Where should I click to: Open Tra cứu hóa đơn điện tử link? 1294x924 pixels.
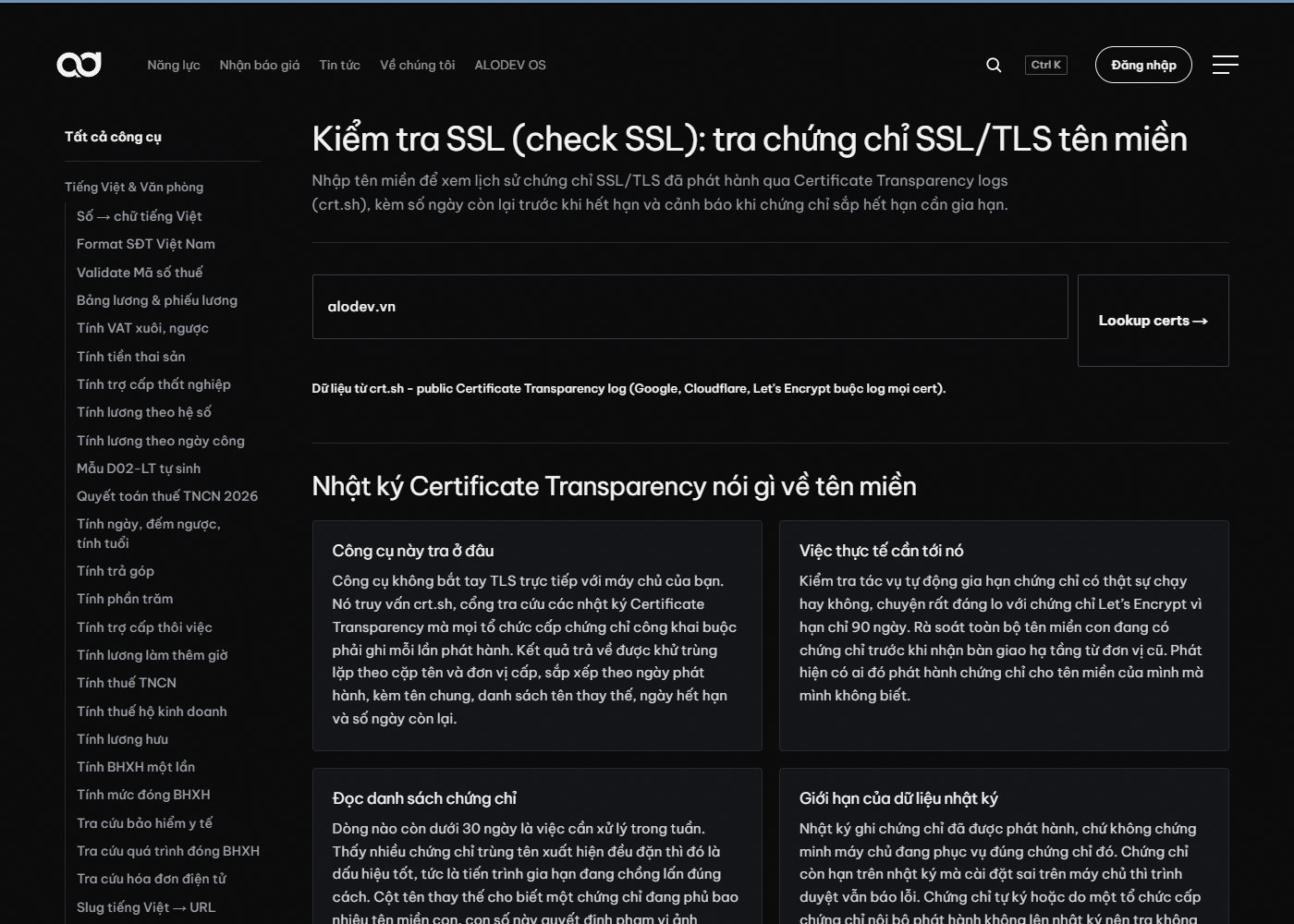coord(152,879)
